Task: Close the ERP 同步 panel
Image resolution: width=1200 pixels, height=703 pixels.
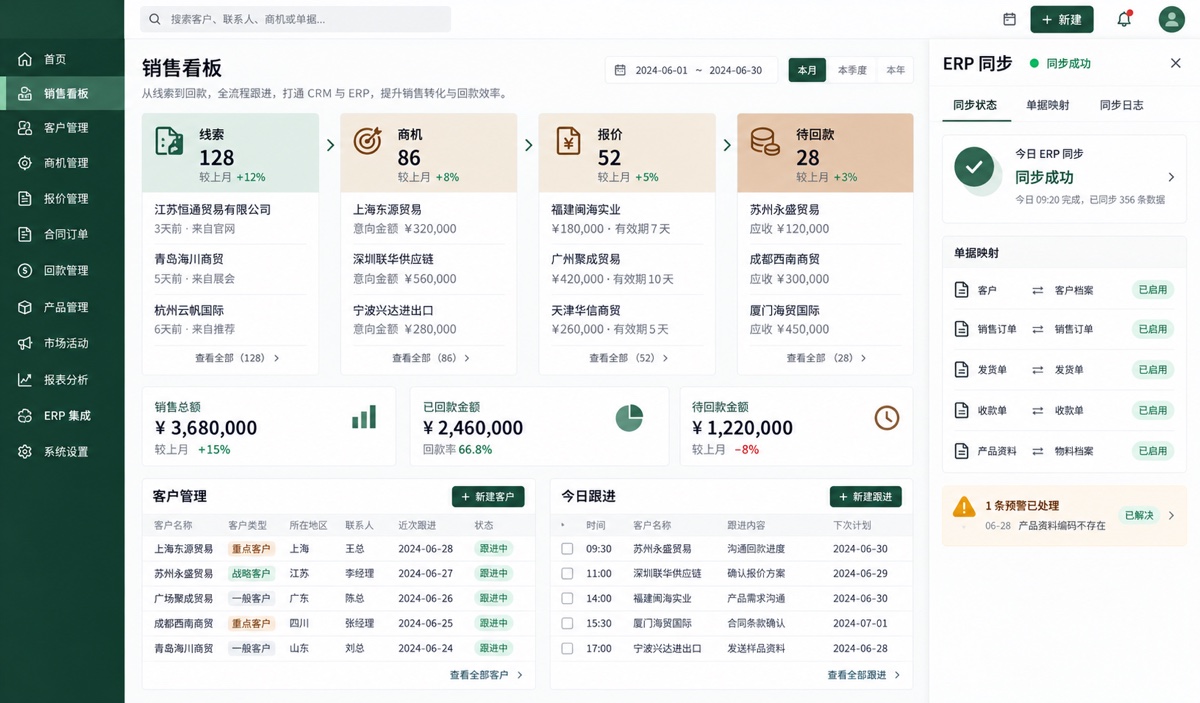Action: point(1175,63)
